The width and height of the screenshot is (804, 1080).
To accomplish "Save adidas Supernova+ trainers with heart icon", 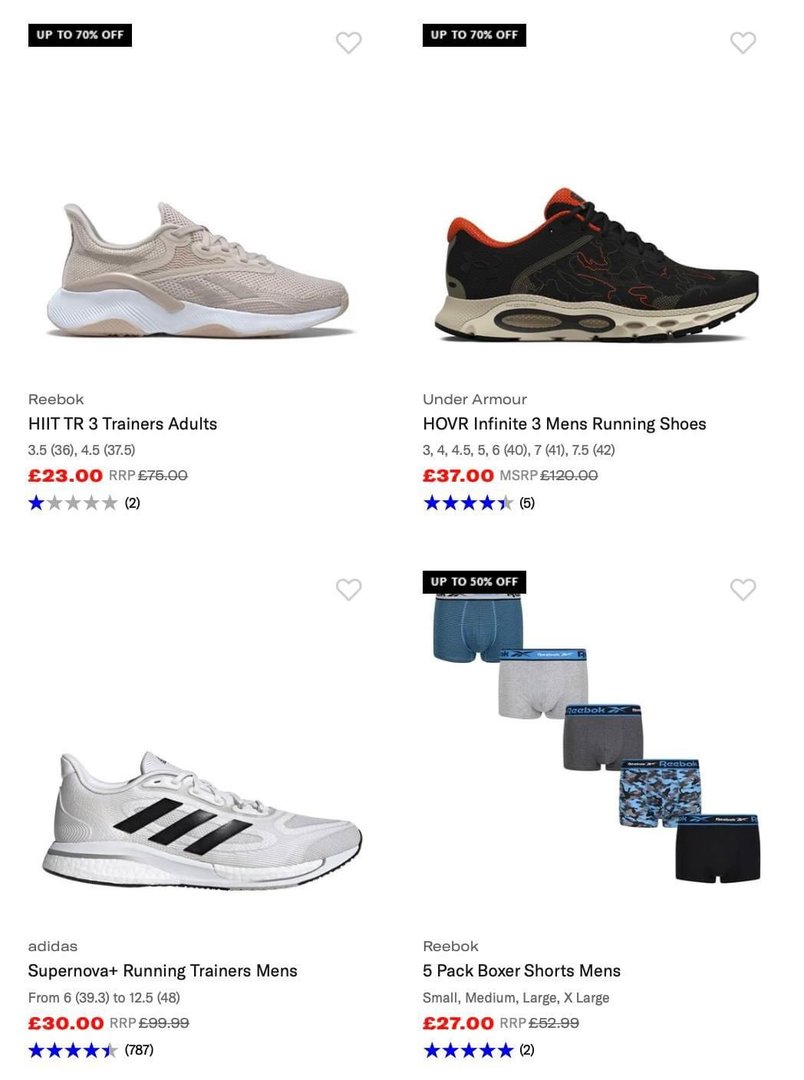I will point(349,590).
